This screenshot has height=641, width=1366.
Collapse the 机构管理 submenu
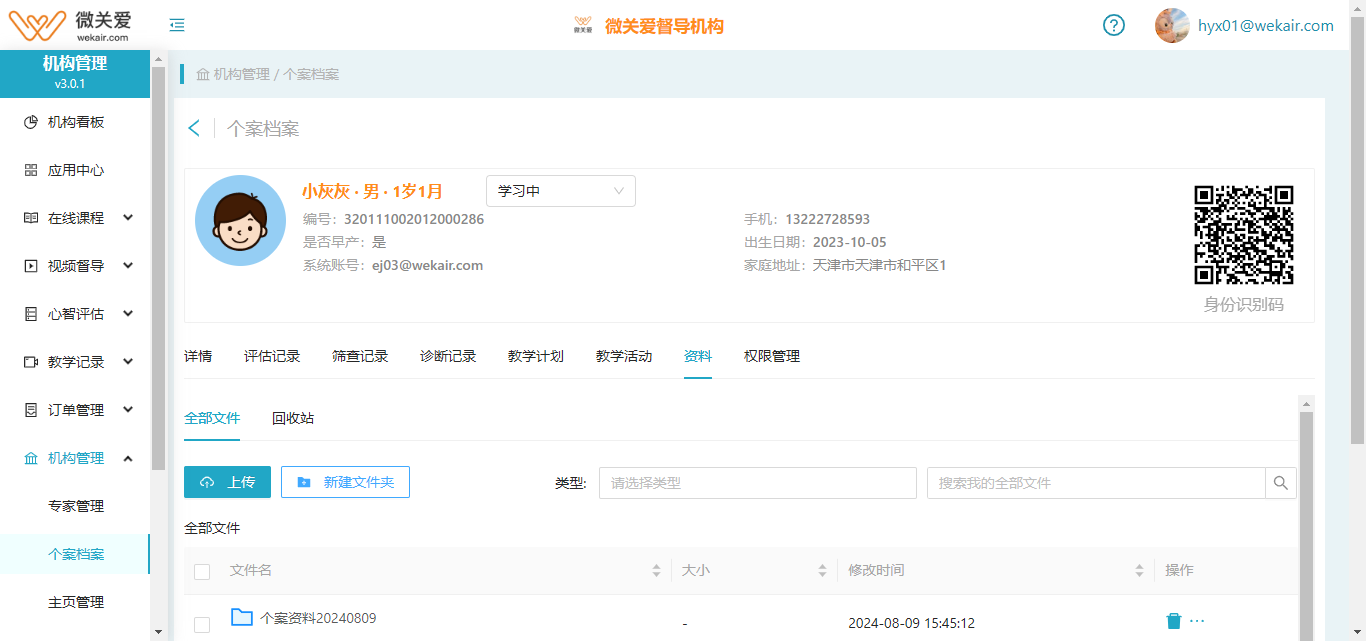128,458
